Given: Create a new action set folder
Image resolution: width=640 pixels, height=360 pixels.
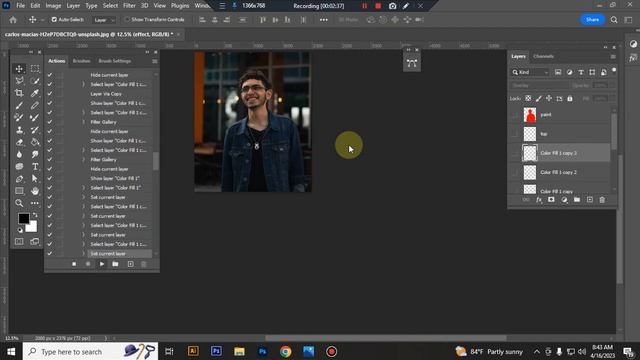Looking at the screenshot, I should (x=116, y=264).
